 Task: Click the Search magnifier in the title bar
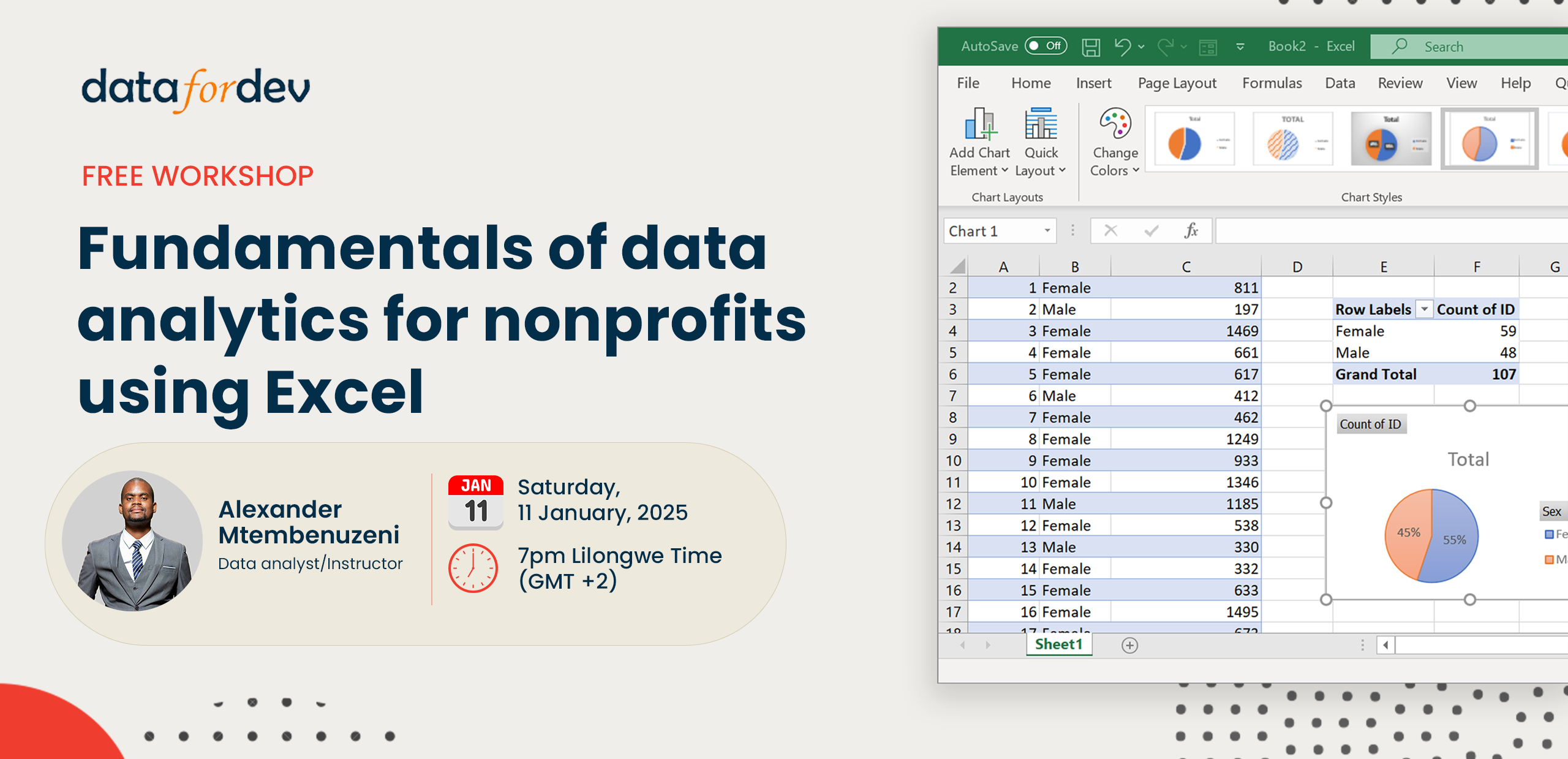click(x=1399, y=46)
